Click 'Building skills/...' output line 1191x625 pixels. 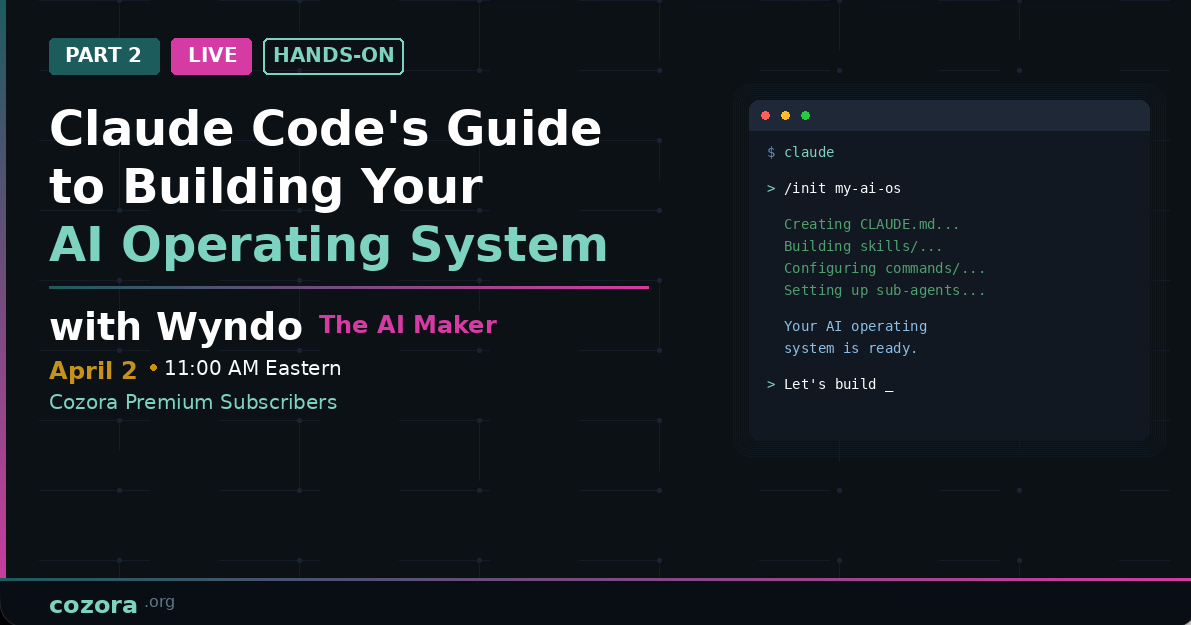click(x=863, y=246)
